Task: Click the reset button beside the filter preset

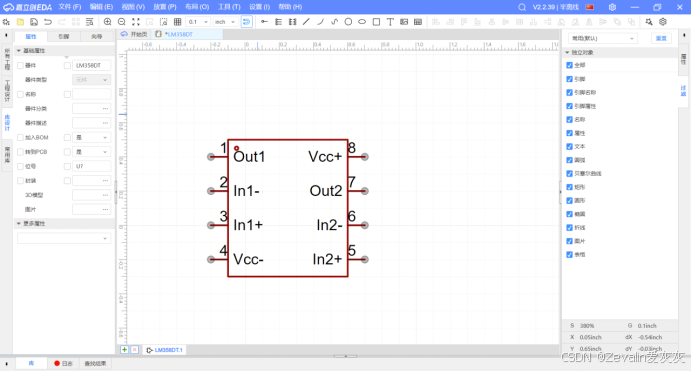Action: point(661,38)
